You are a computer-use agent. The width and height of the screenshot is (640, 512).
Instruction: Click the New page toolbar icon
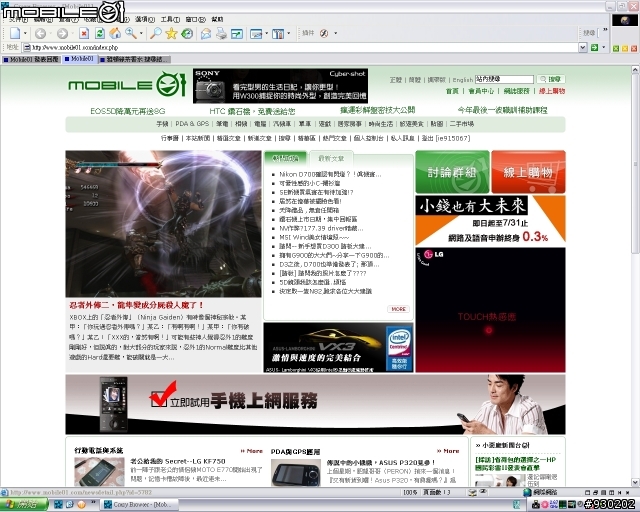[15, 33]
